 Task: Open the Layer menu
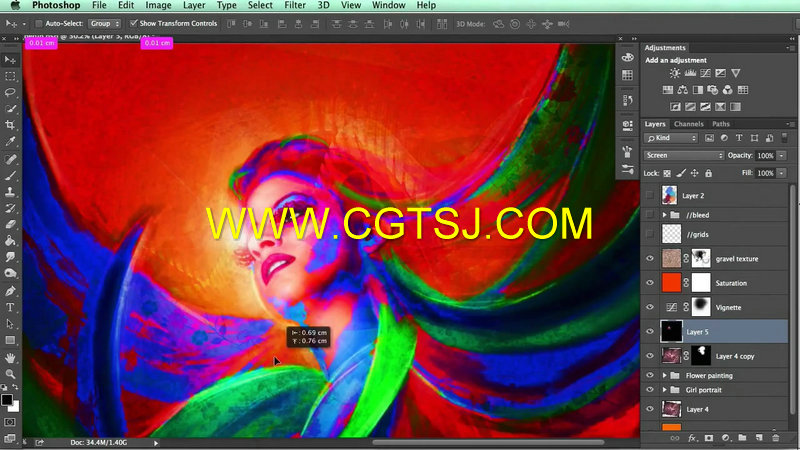point(194,5)
